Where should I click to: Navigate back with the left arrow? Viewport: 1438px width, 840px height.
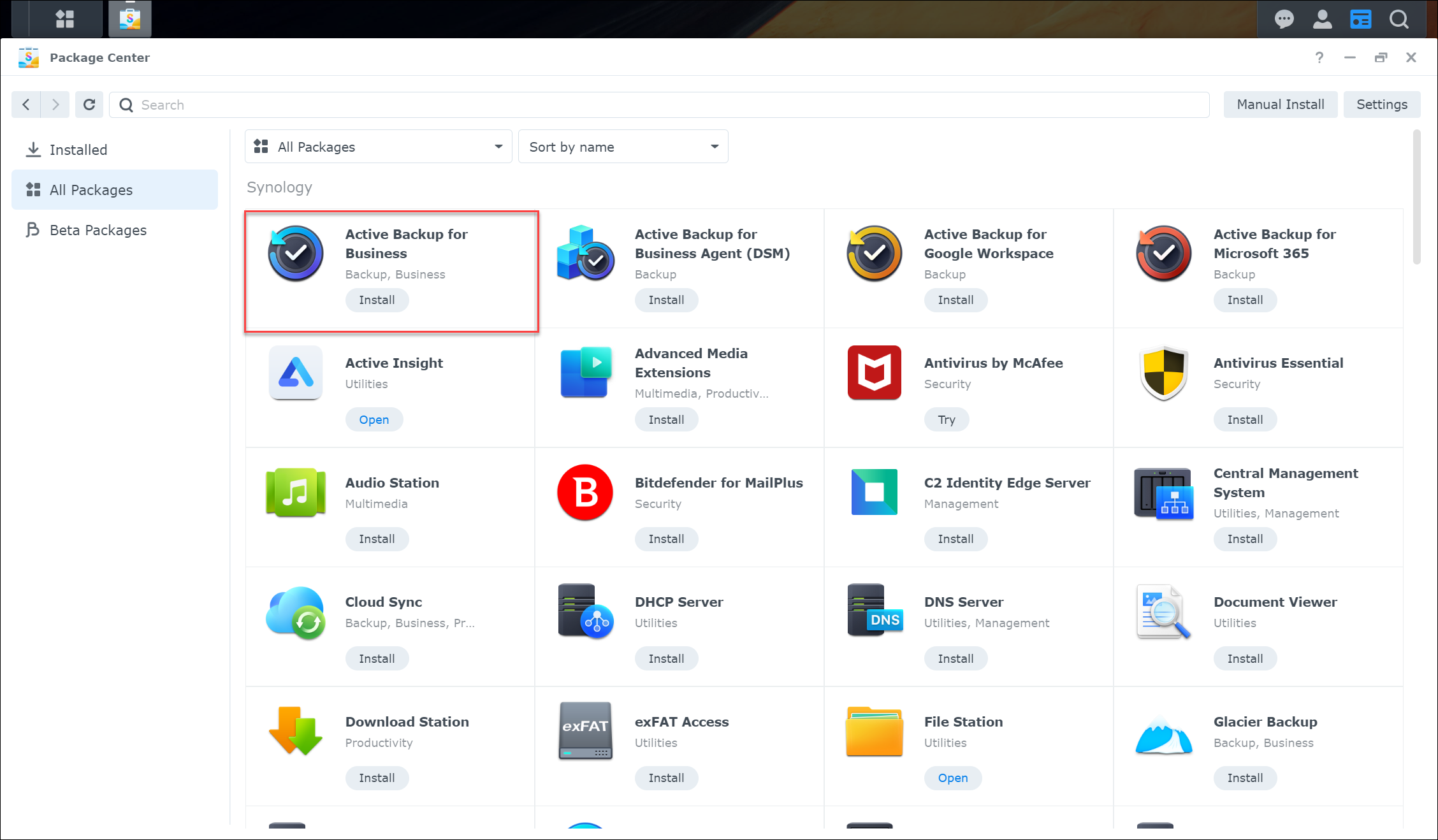26,105
